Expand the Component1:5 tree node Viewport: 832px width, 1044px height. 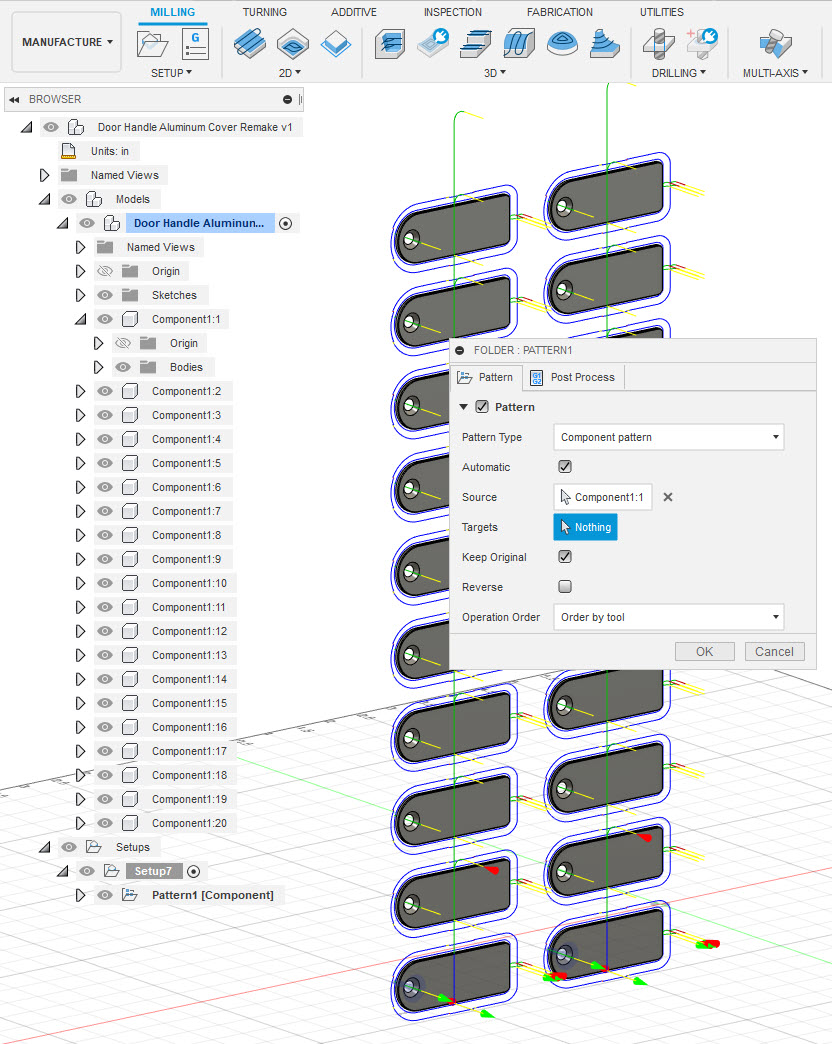pos(81,463)
